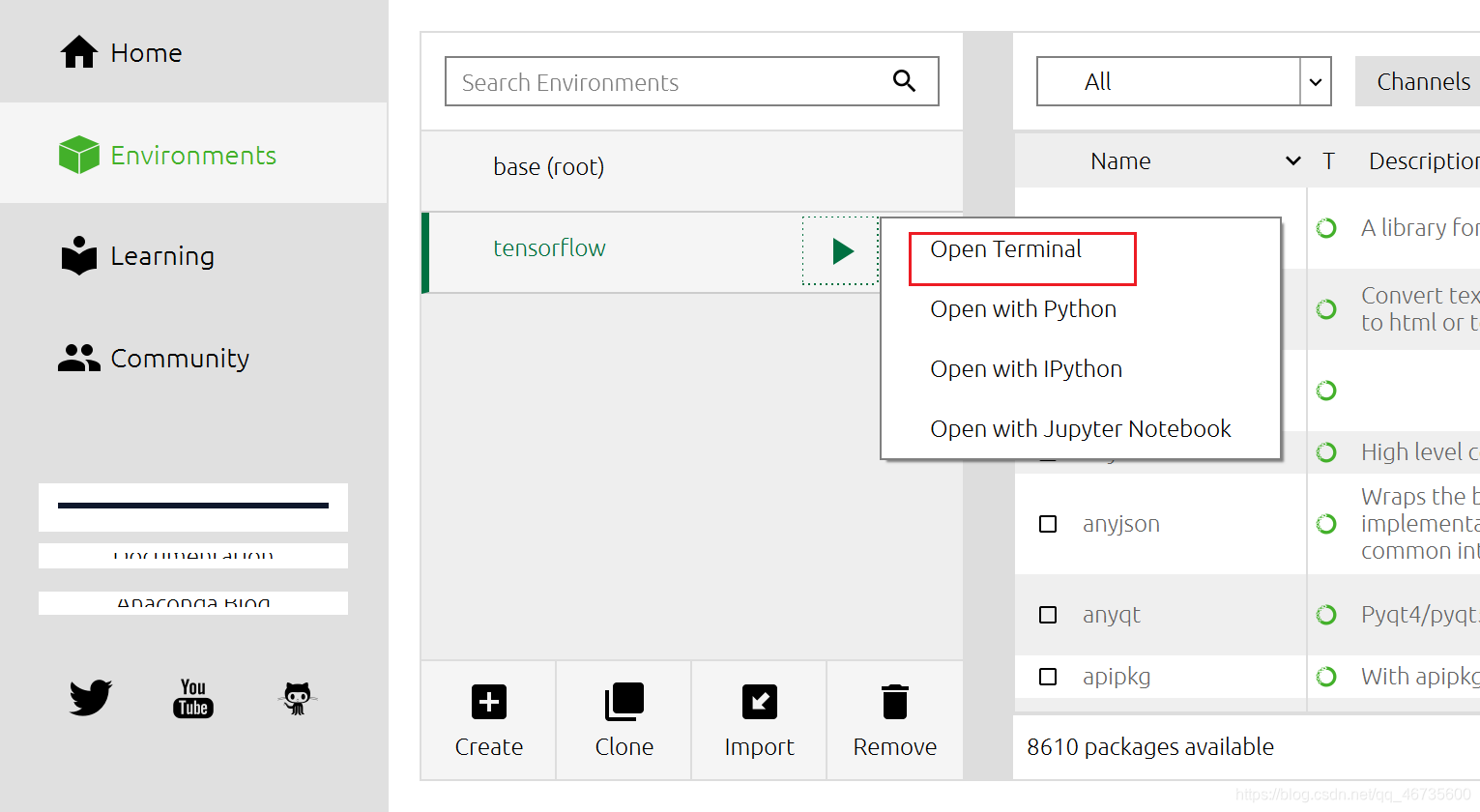Click the Import environment icon

pos(760,702)
